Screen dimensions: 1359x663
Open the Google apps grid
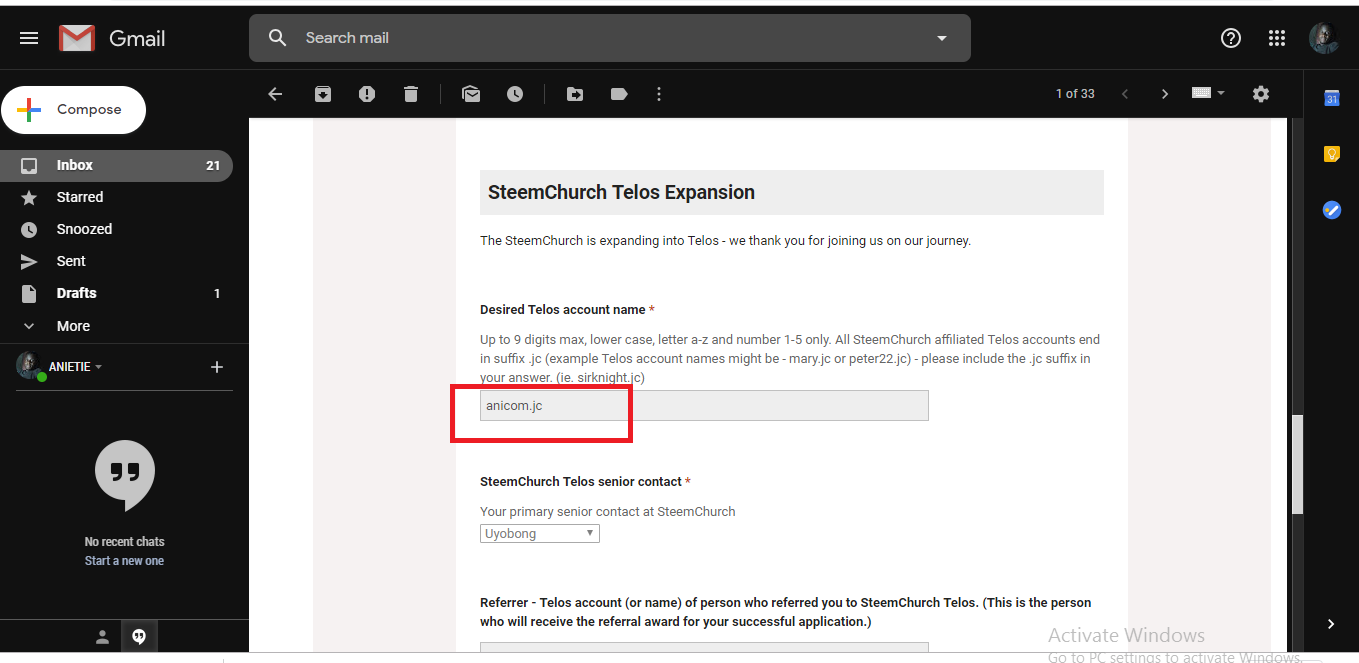[x=1277, y=38]
